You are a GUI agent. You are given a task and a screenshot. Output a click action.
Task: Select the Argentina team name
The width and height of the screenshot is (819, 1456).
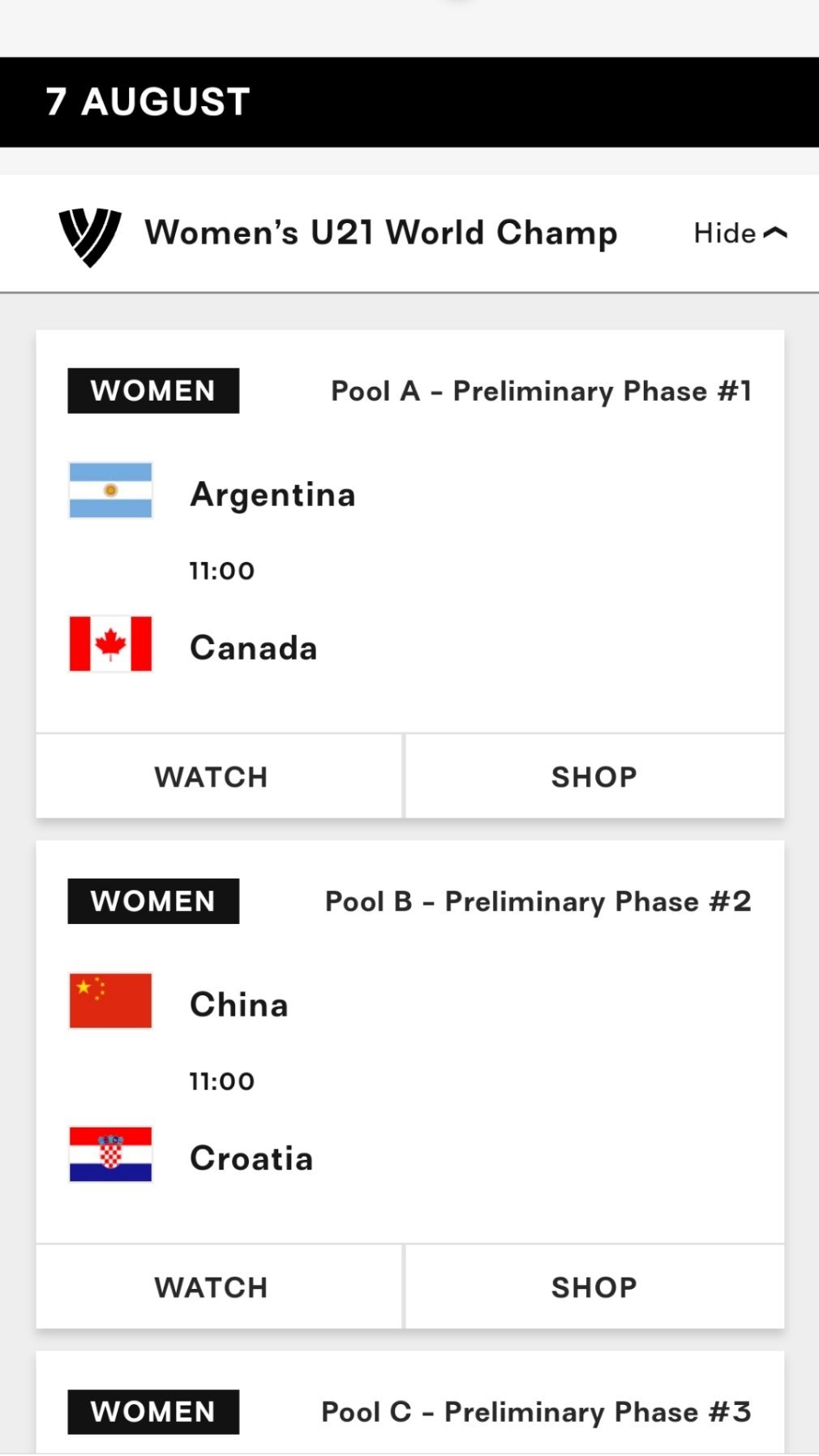272,495
